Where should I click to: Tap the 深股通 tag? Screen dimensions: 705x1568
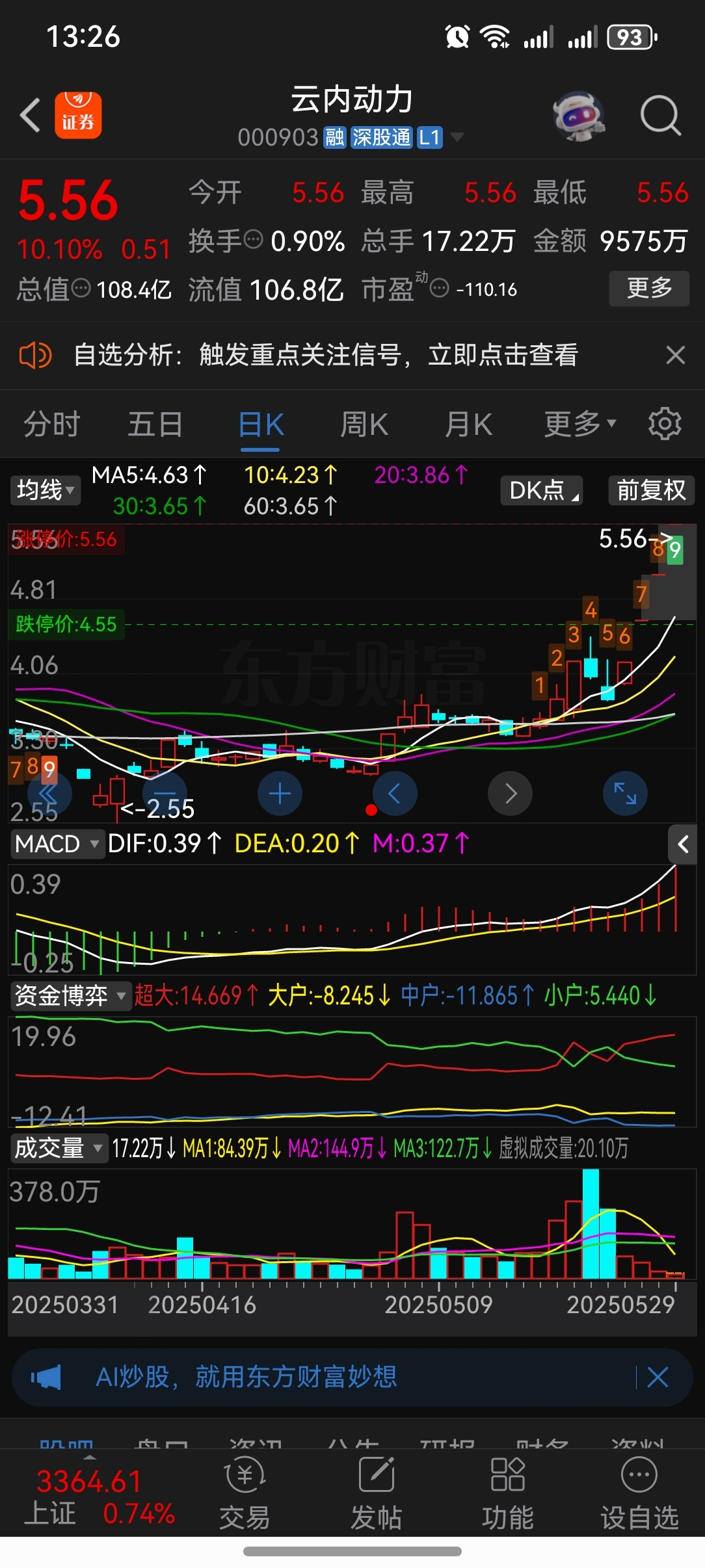click(382, 137)
